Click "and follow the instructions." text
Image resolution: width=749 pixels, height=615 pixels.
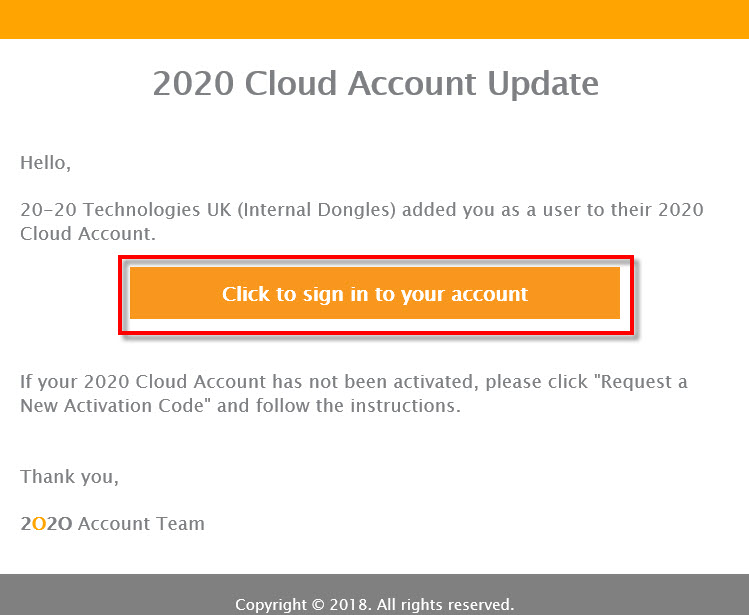coord(339,406)
